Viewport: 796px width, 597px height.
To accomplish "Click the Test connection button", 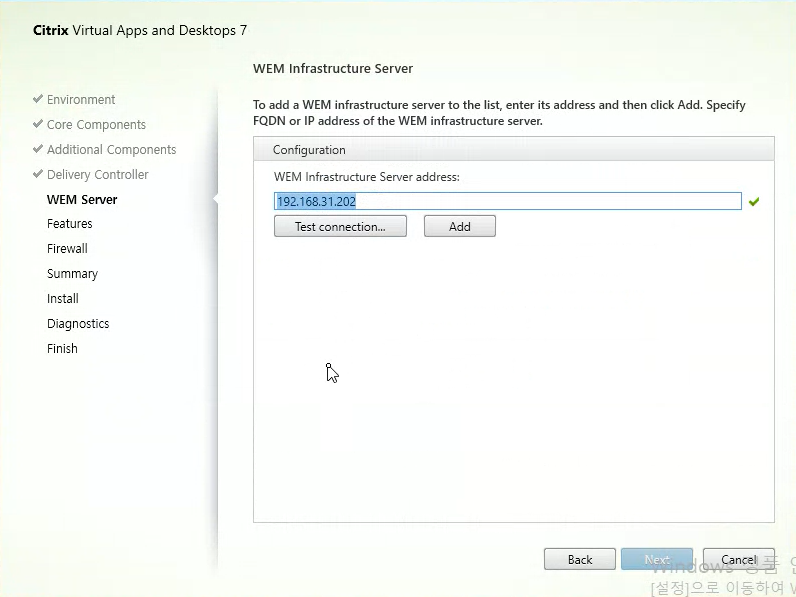I will pyautogui.click(x=340, y=226).
